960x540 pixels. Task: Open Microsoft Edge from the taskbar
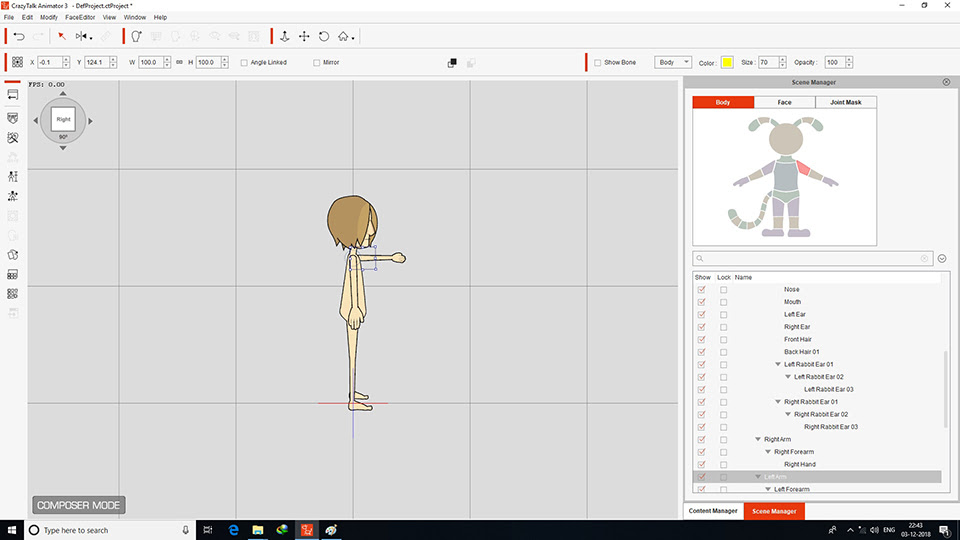pos(233,530)
